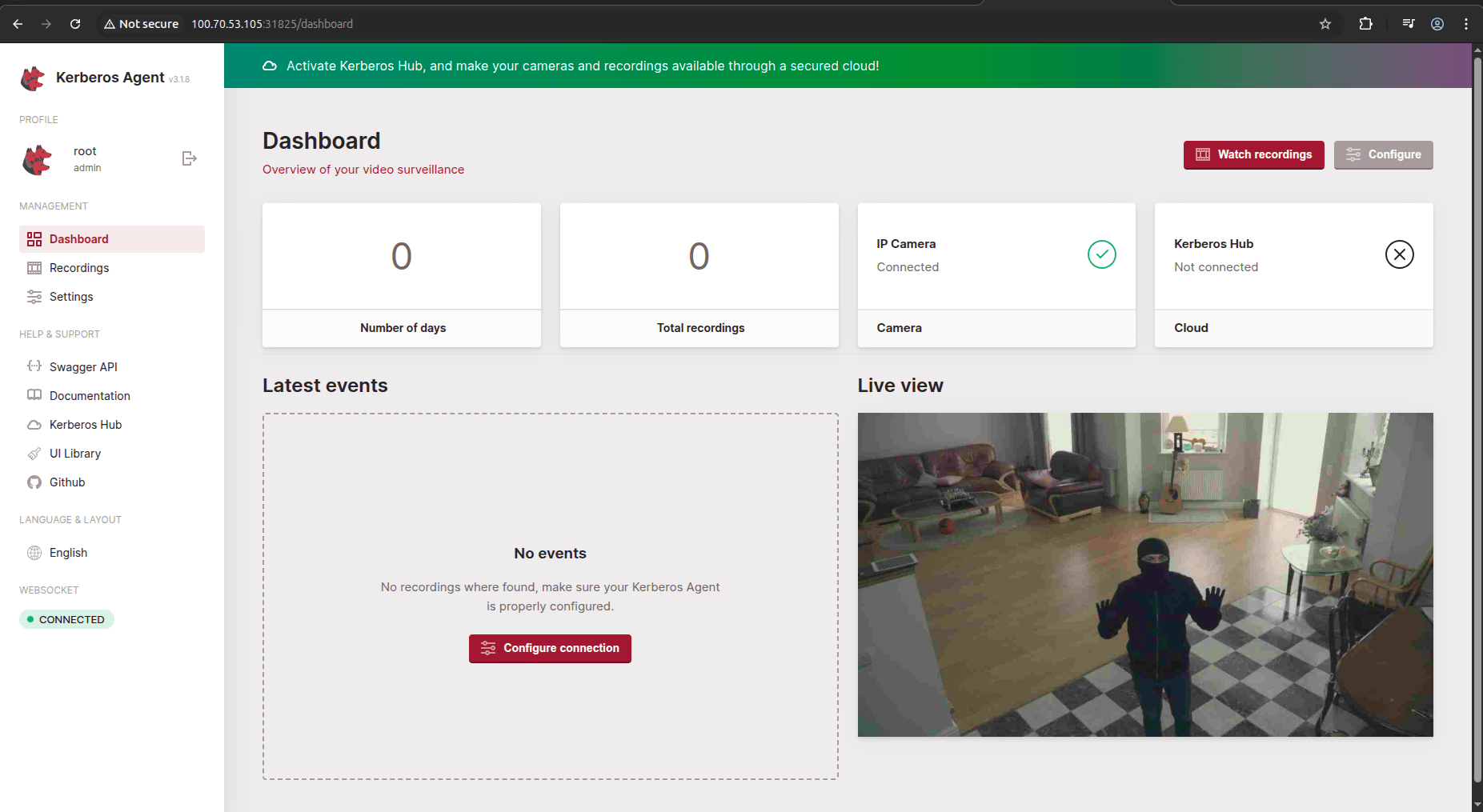
Task: Click the 'No events' heading
Action: 550,554
